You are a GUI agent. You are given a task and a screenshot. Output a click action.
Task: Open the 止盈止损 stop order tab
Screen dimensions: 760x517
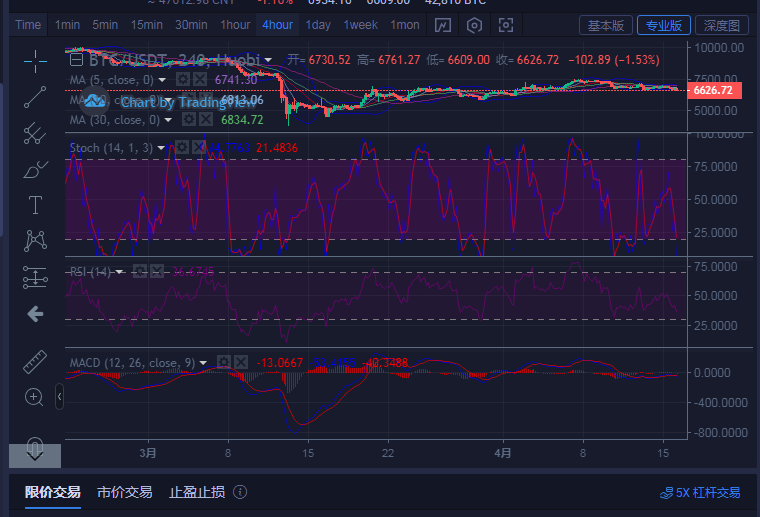[x=197, y=492]
